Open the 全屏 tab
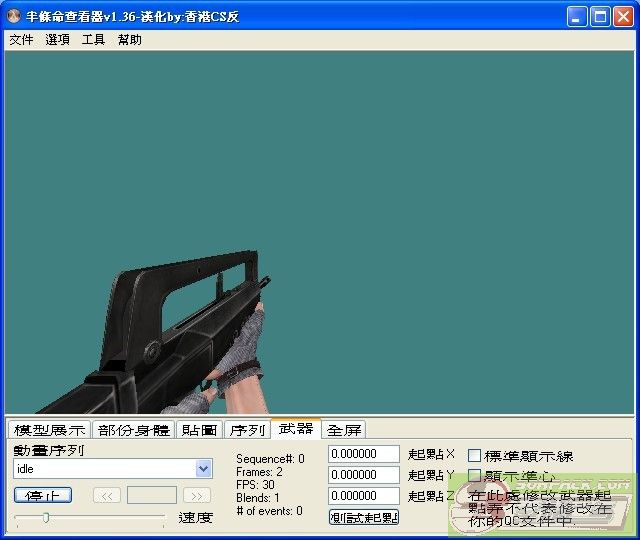 [x=344, y=430]
